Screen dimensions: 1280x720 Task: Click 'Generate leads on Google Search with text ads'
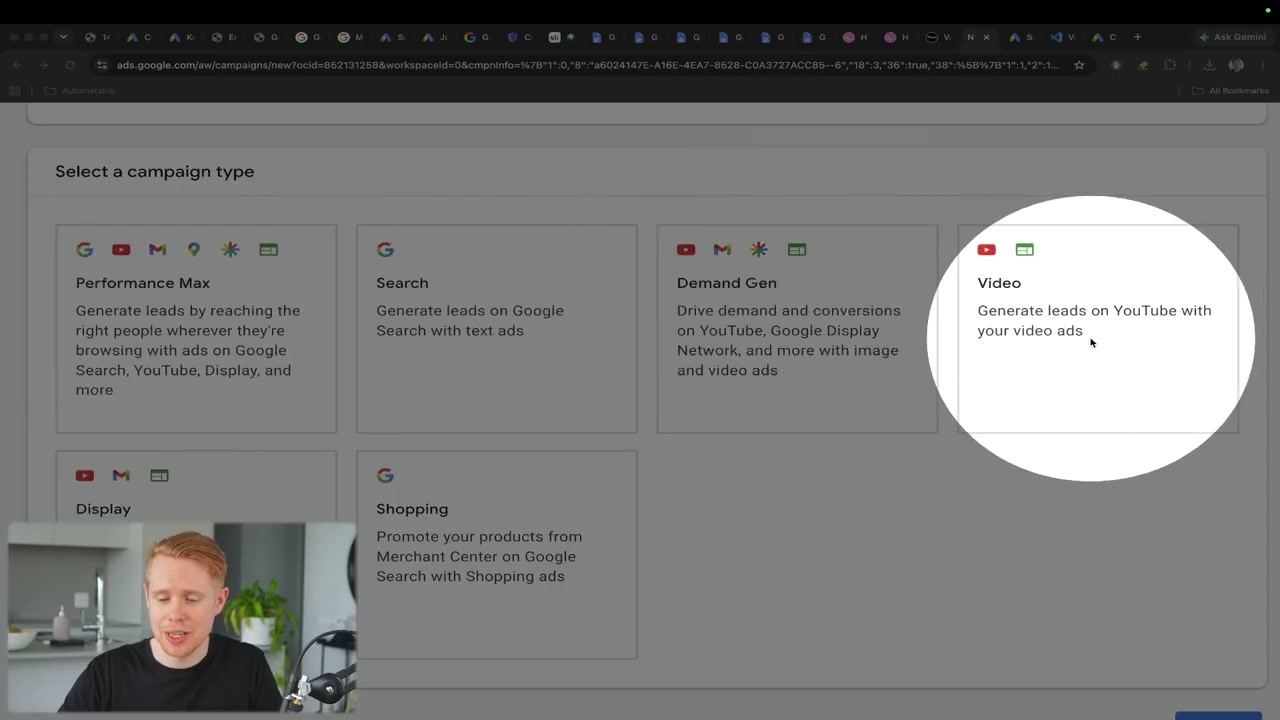tap(470, 320)
